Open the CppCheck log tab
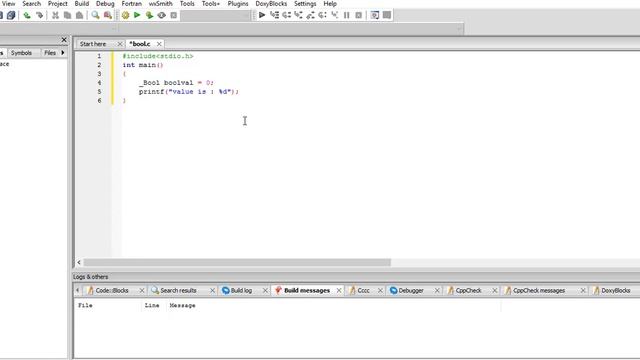 pos(468,290)
